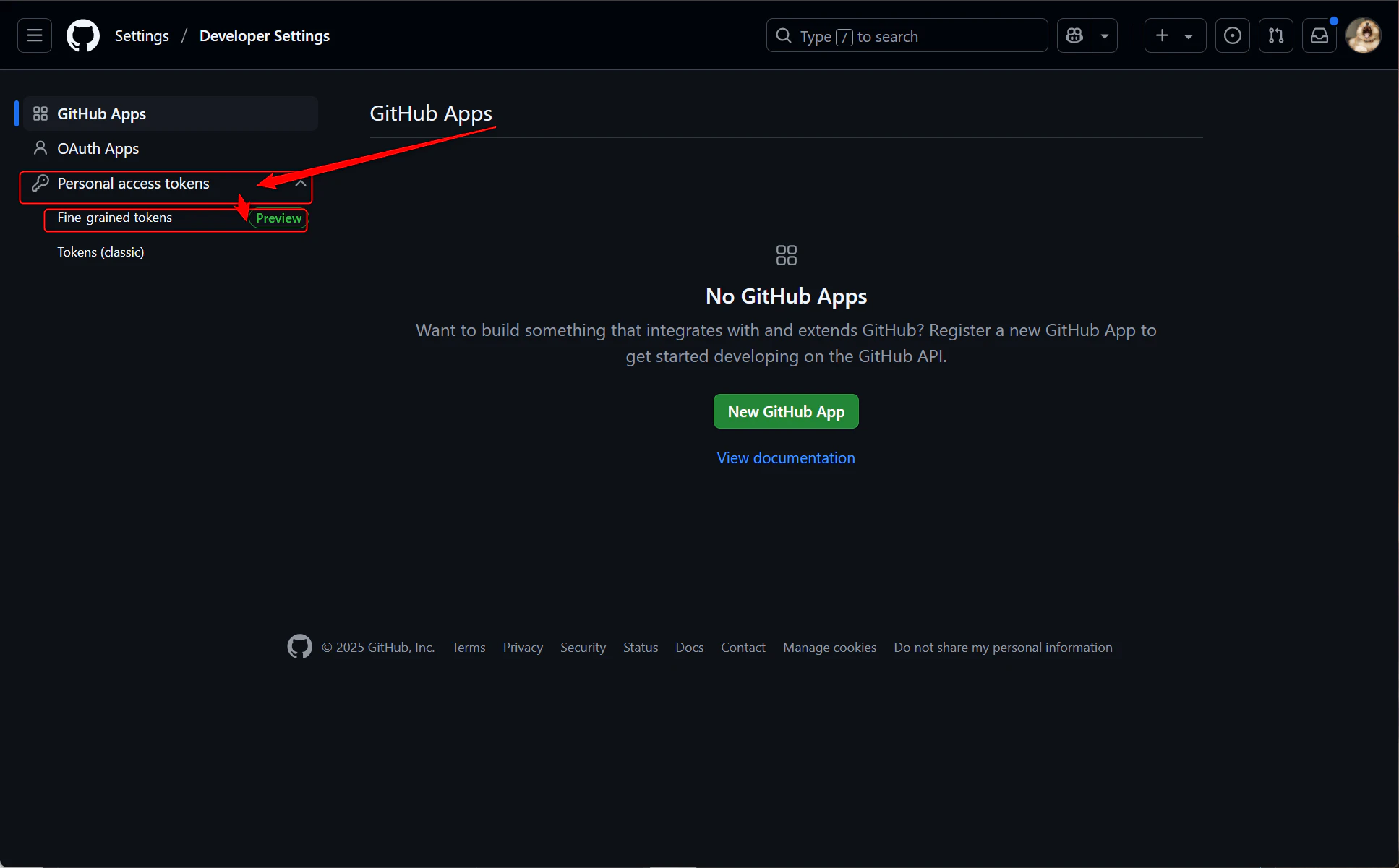Open the Security footer link
Viewport: 1399px width, 868px height.
tap(583, 648)
